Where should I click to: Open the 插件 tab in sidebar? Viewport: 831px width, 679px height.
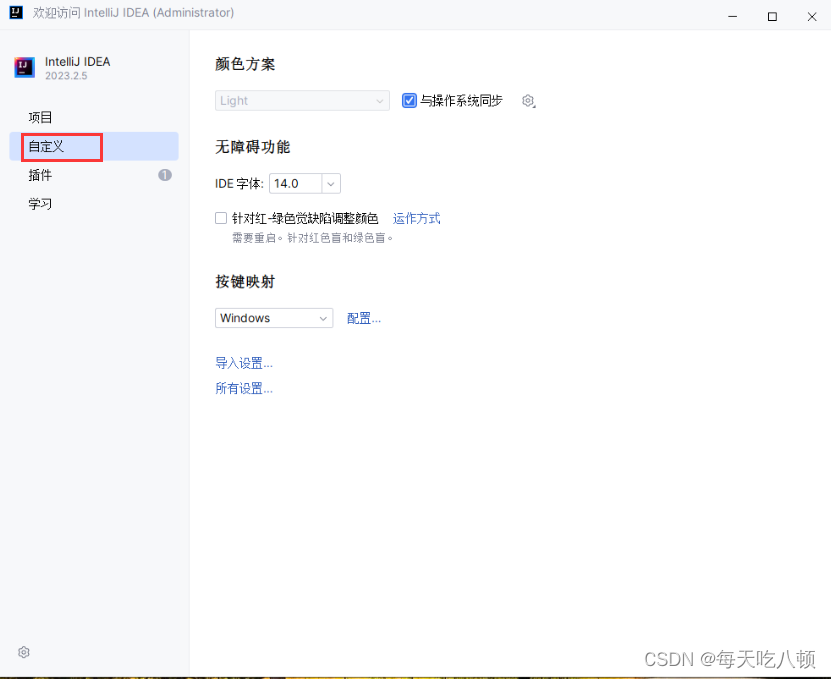[94, 175]
